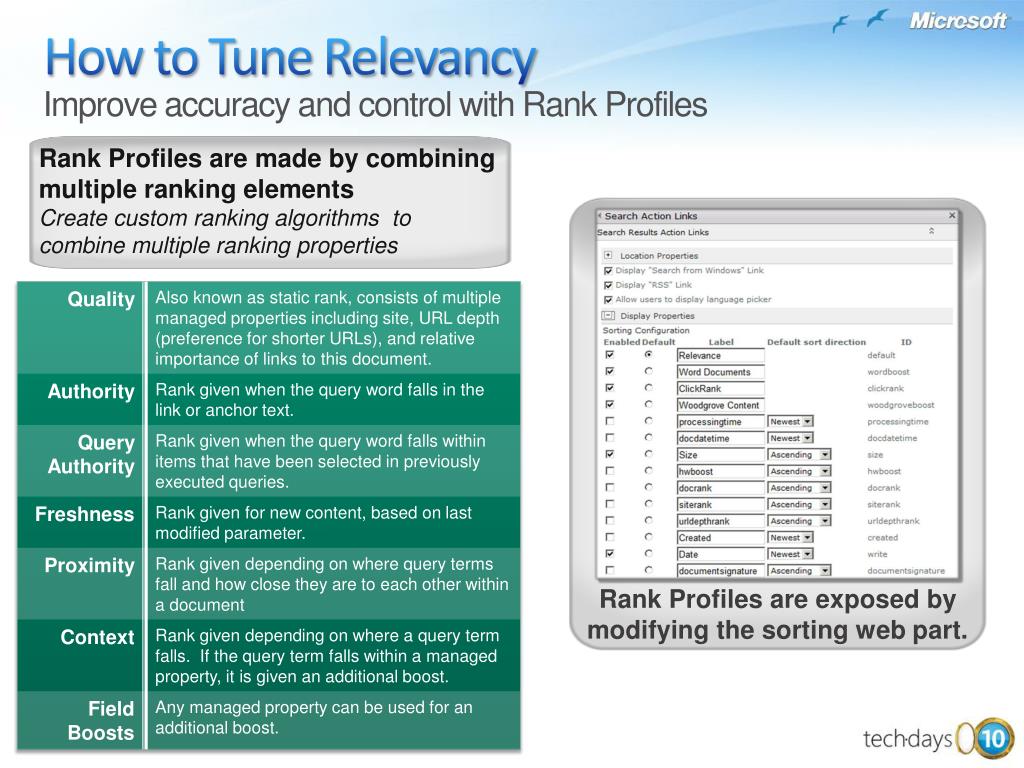Disable the Word Documents enabled checkbox
Image resolution: width=1024 pixels, height=768 pixels.
610,372
